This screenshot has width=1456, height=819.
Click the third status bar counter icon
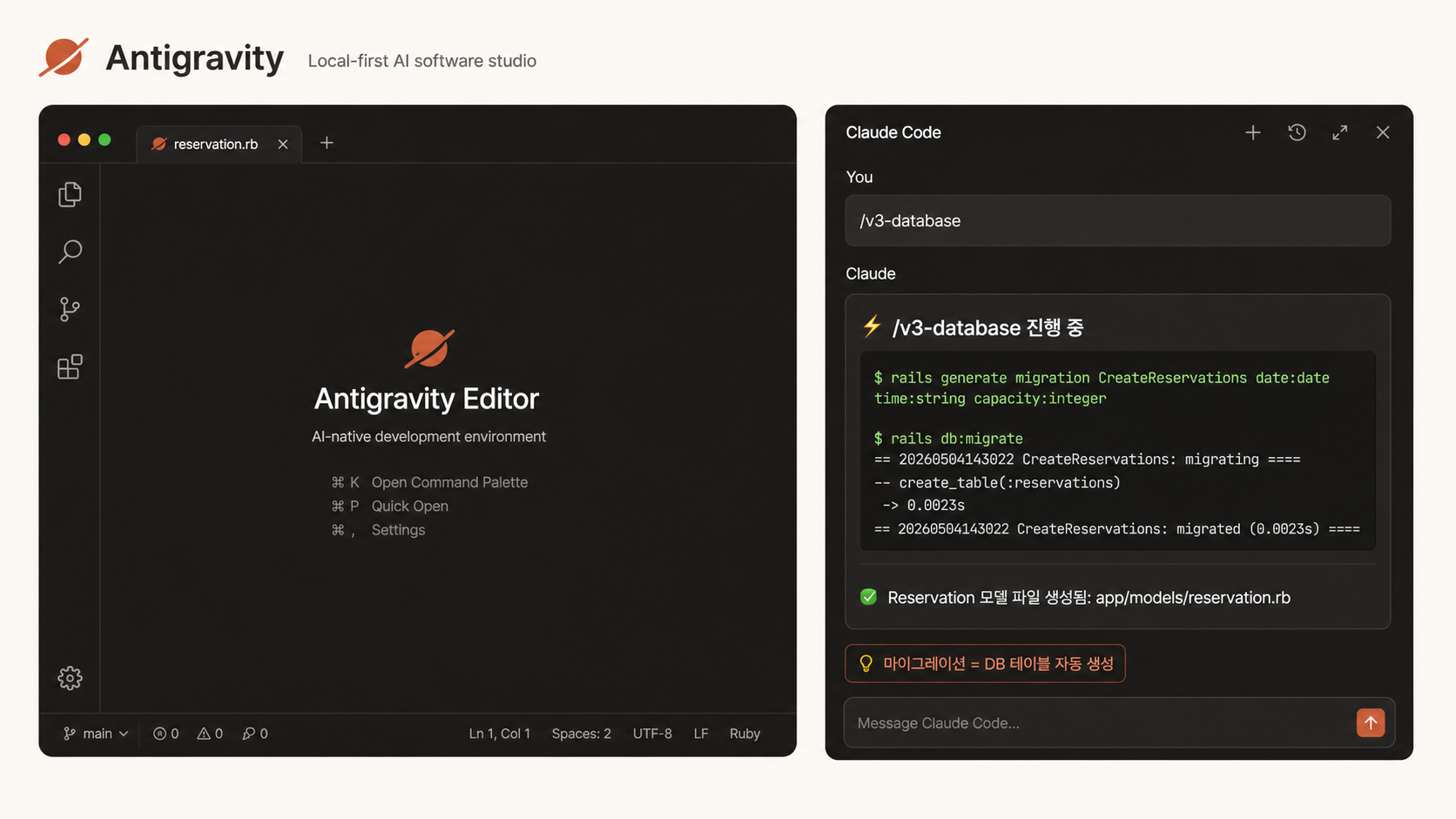click(x=255, y=734)
